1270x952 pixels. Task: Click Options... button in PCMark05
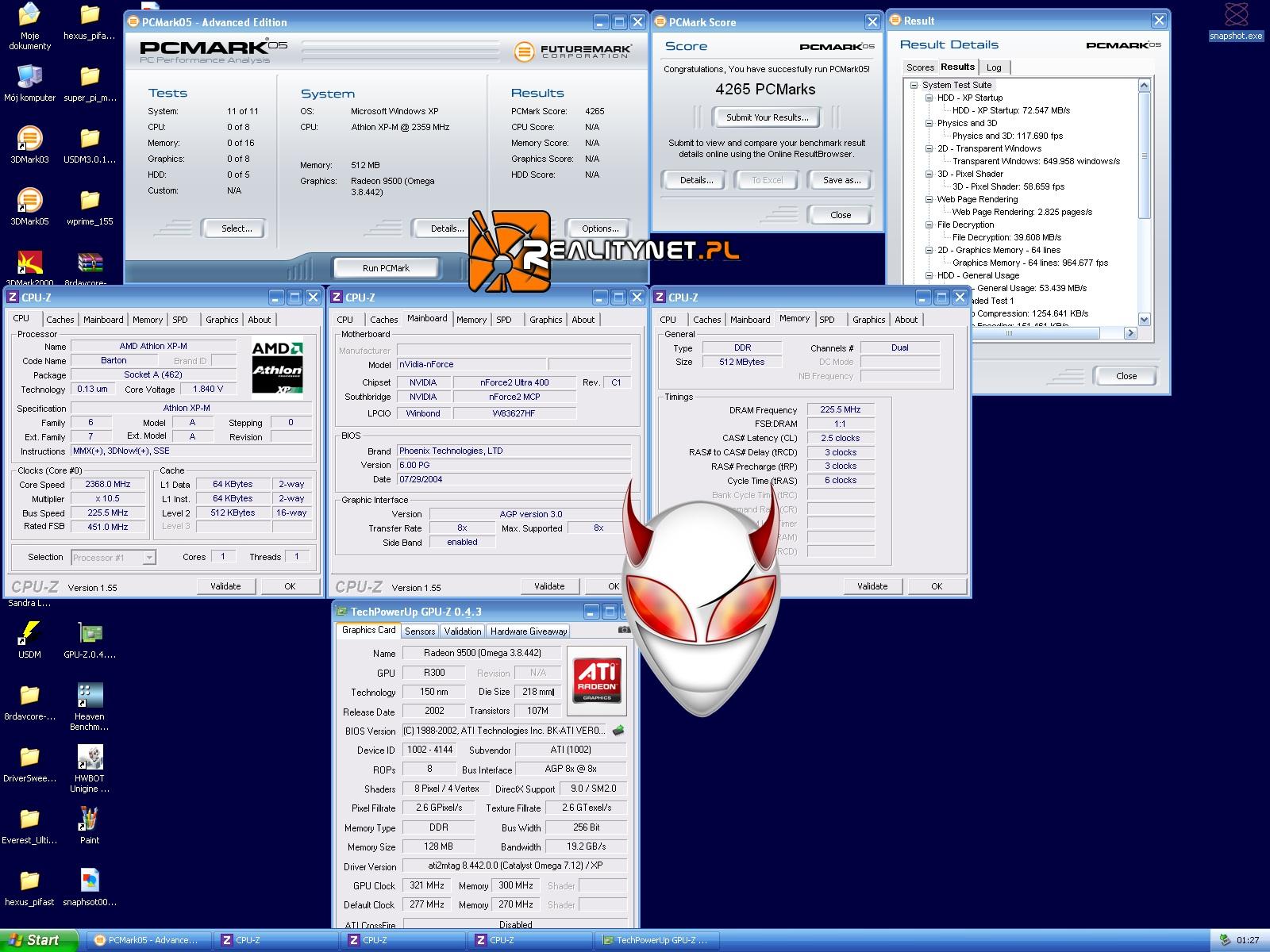pos(600,228)
